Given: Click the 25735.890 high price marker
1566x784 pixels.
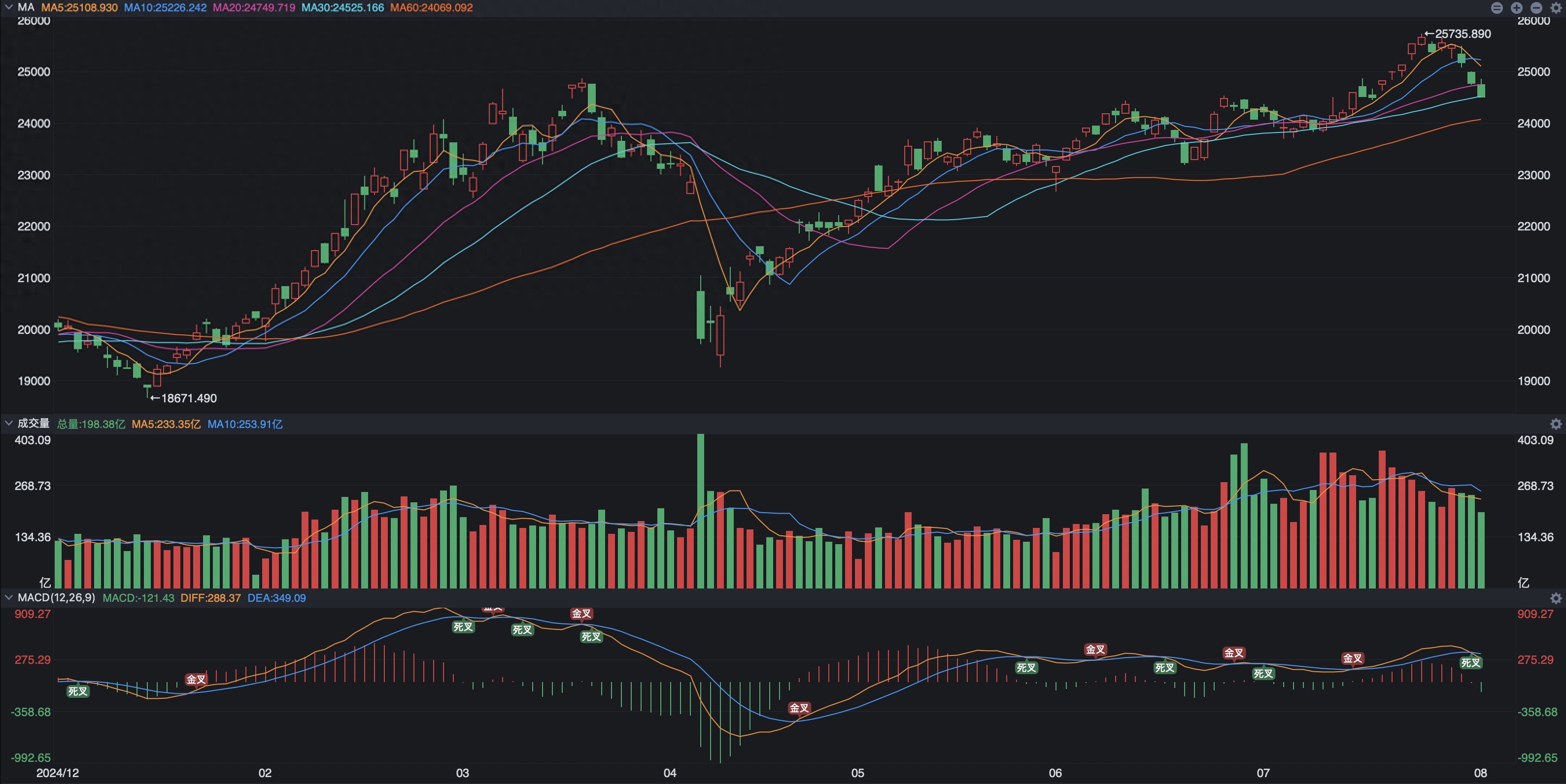Looking at the screenshot, I should pyautogui.click(x=1458, y=34).
